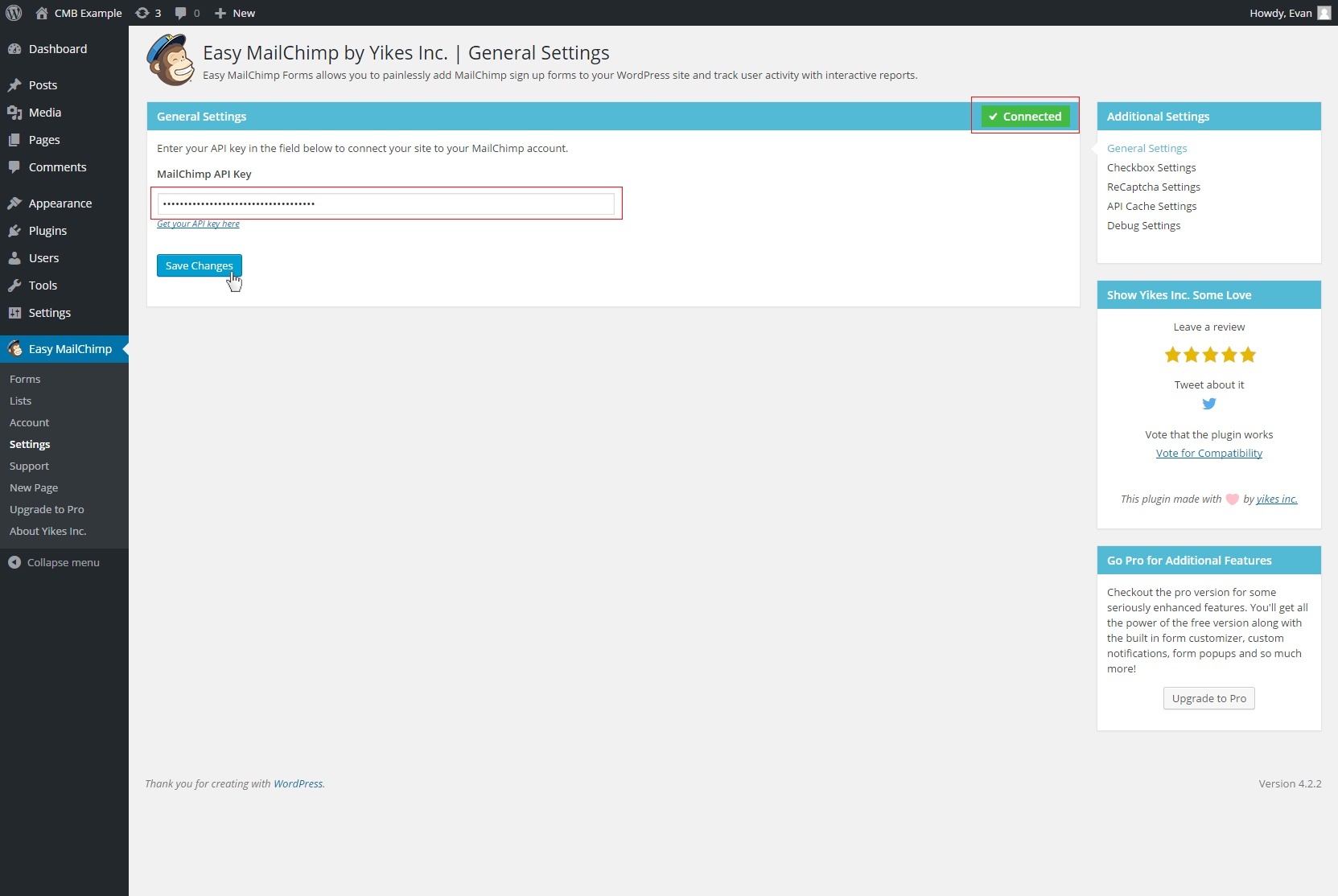
Task: Click the WordPress logo icon
Action: 14,13
